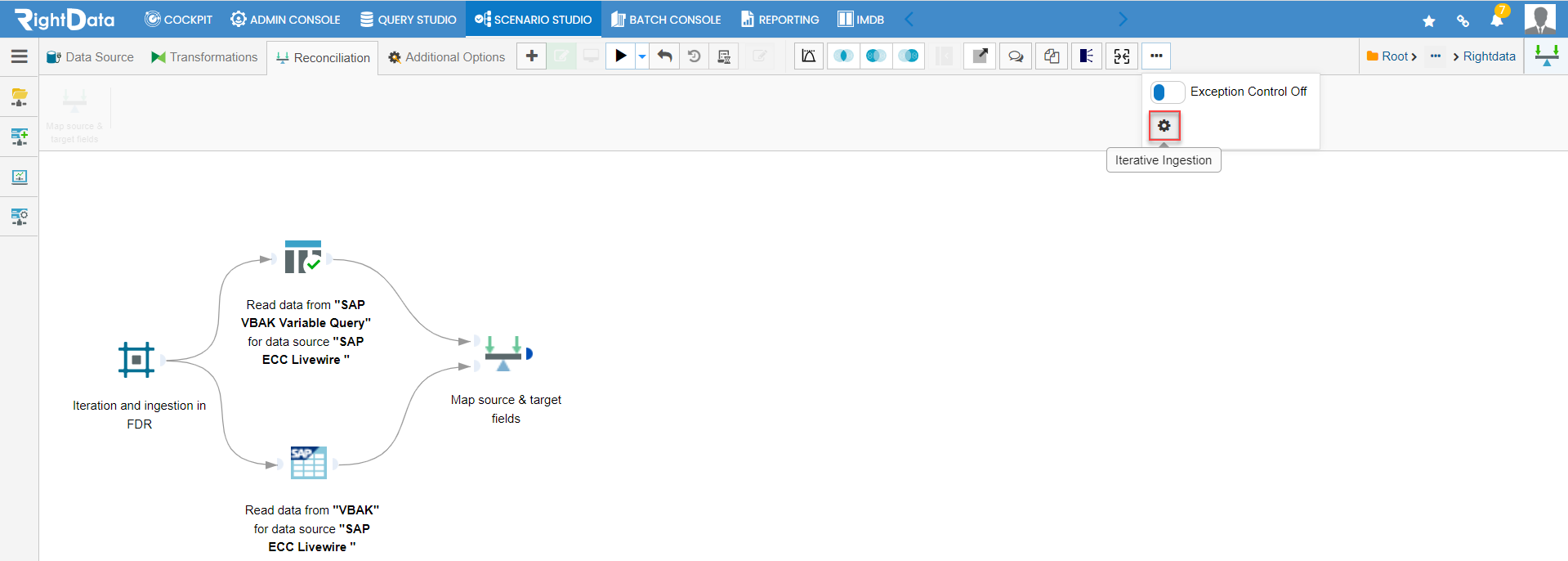The height and width of the screenshot is (561, 1568).
Task: Click the Run play button
Action: point(621,56)
